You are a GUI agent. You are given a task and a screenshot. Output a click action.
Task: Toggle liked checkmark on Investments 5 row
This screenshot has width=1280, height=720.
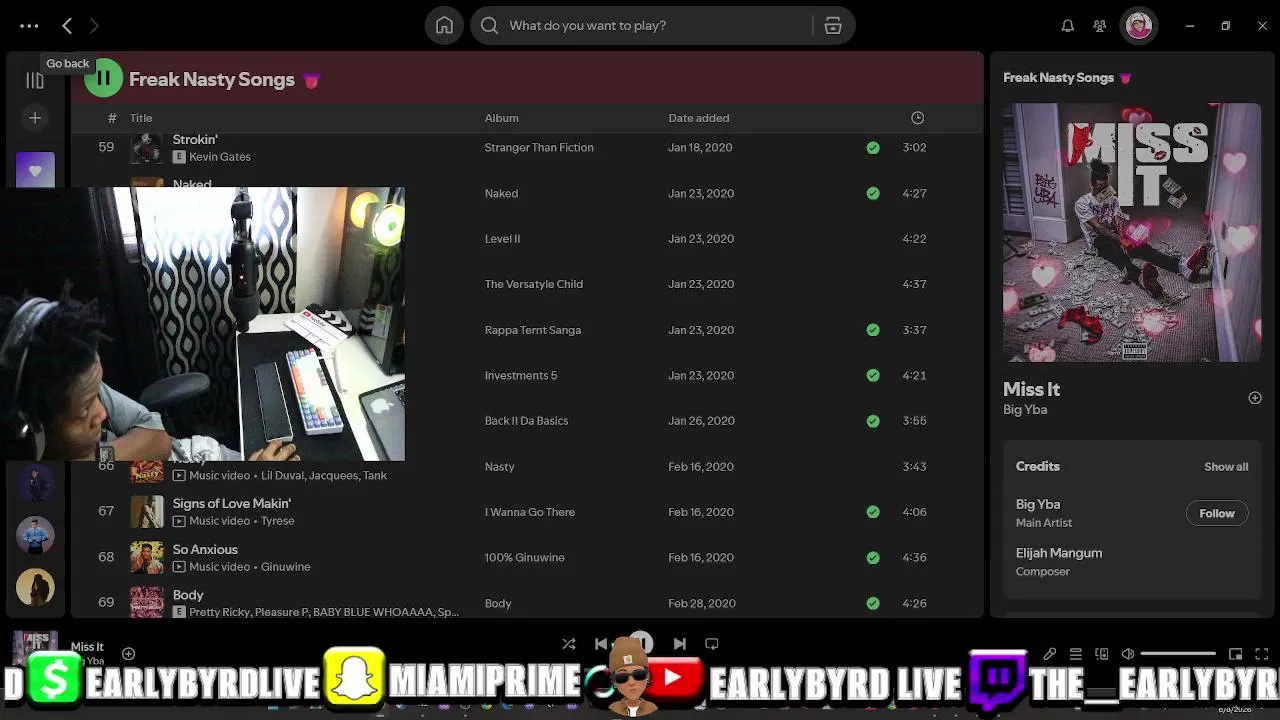[873, 376]
